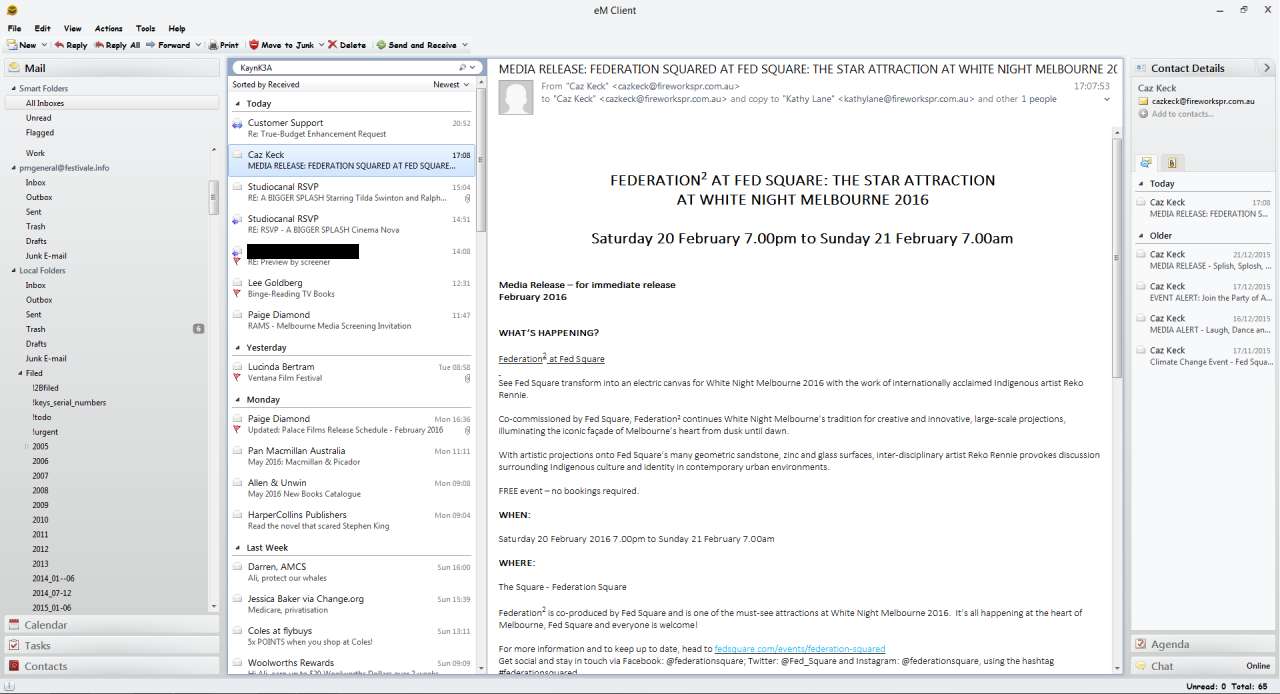Open the New dropdown arrow
Viewport: 1280px width, 694px height.
point(43,45)
